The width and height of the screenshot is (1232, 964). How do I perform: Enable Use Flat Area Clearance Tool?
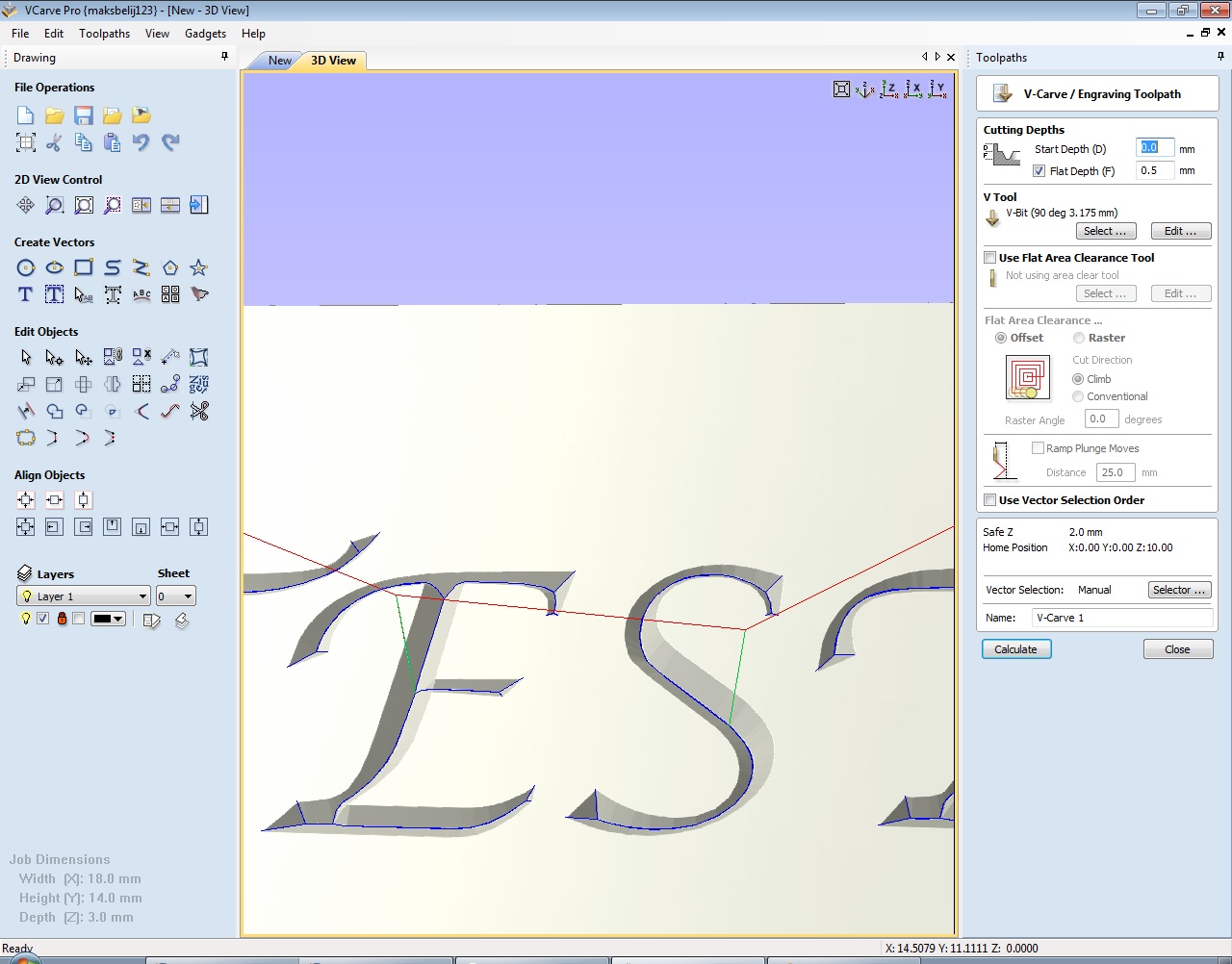pos(989,258)
